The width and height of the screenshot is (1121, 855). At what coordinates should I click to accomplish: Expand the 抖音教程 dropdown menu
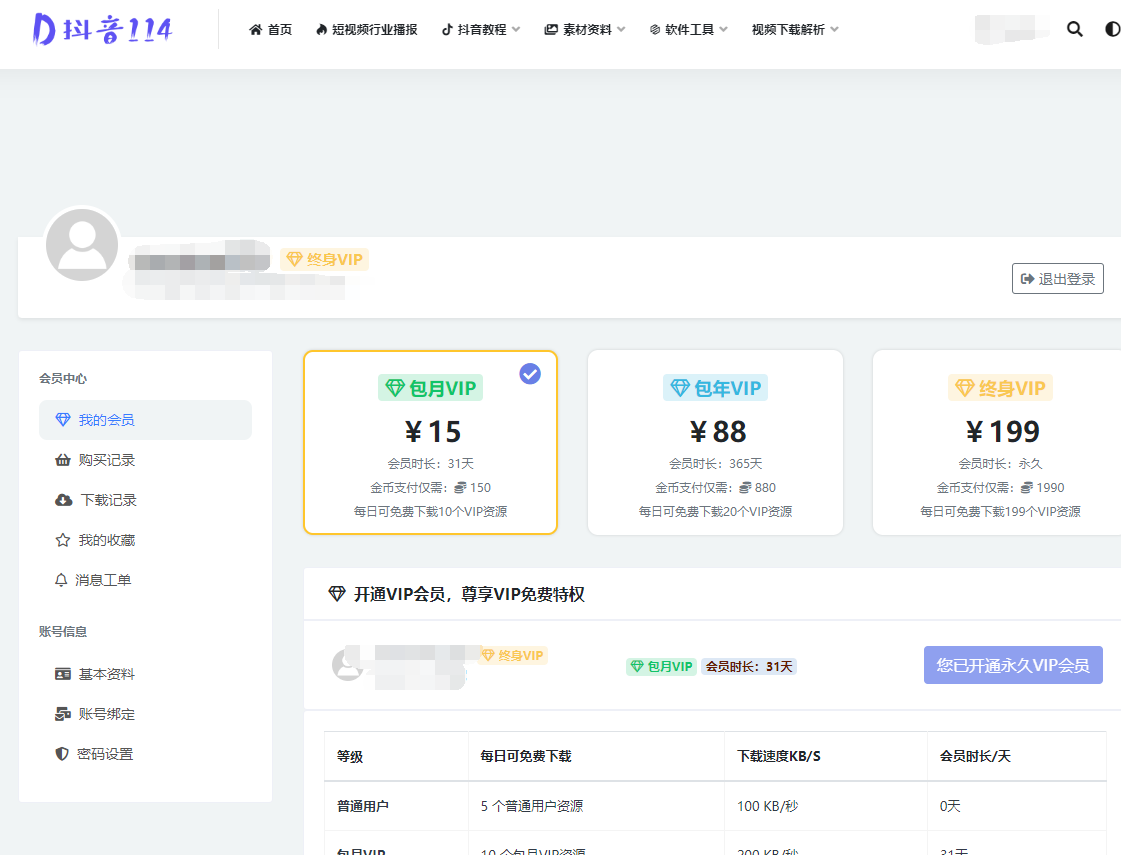point(480,29)
